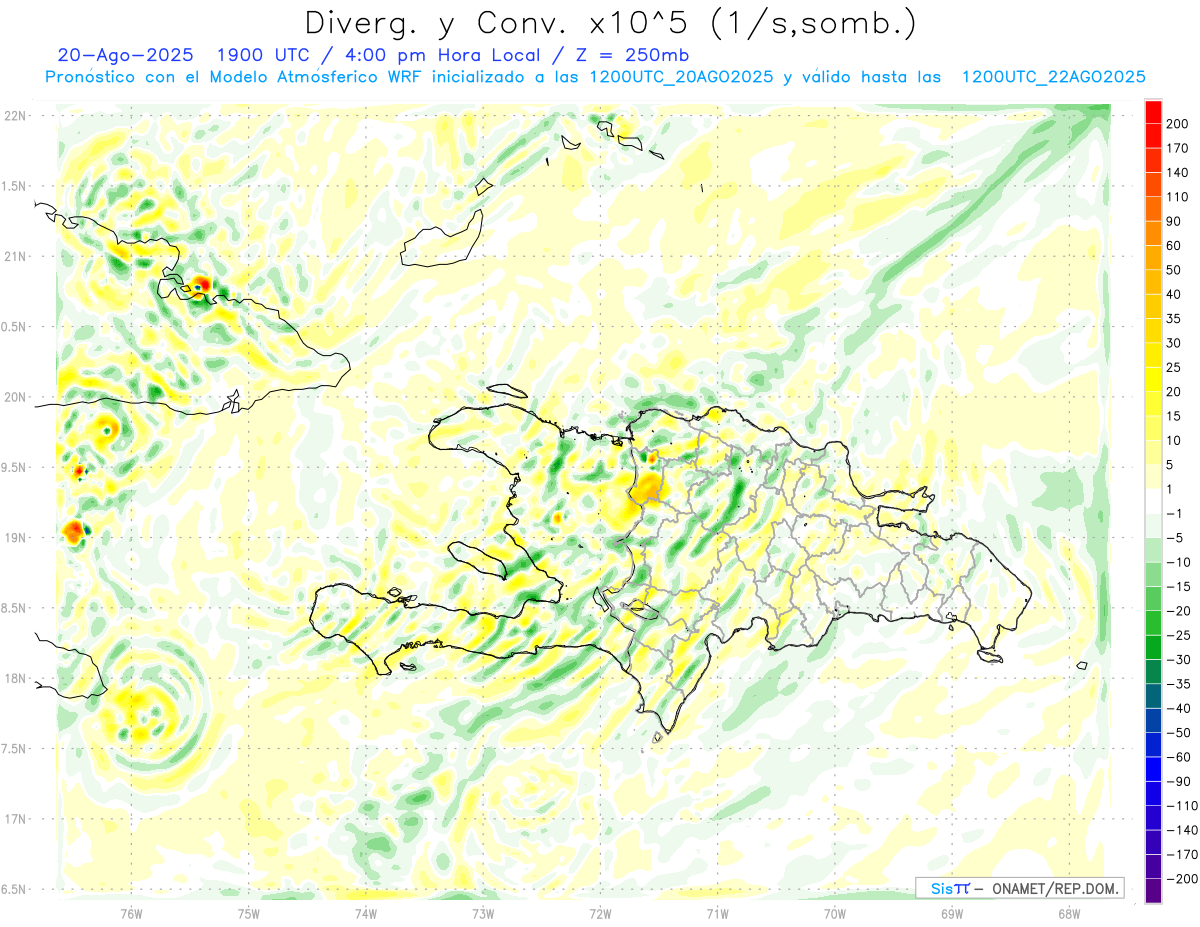The width and height of the screenshot is (1200, 927).
Task: Click the 72W longitude label
Action: pos(600,914)
